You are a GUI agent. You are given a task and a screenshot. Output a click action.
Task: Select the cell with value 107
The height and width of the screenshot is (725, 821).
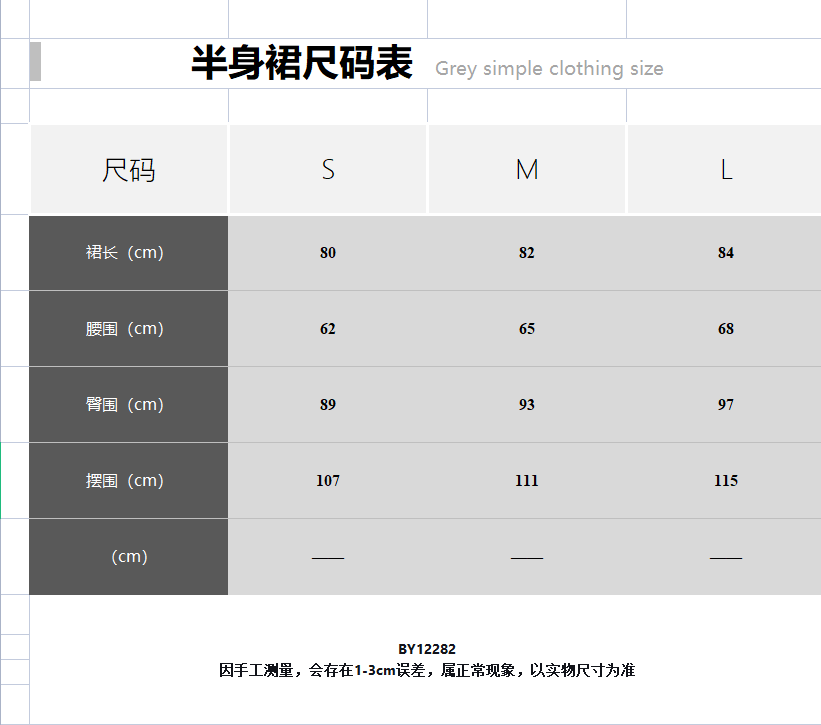[x=328, y=481]
